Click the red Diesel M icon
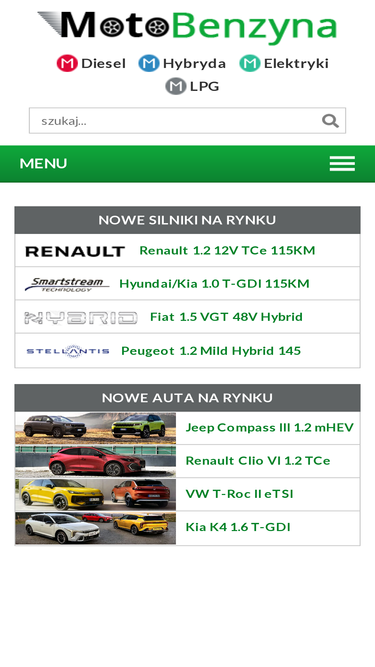This screenshot has width=375, height=667. tap(67, 63)
